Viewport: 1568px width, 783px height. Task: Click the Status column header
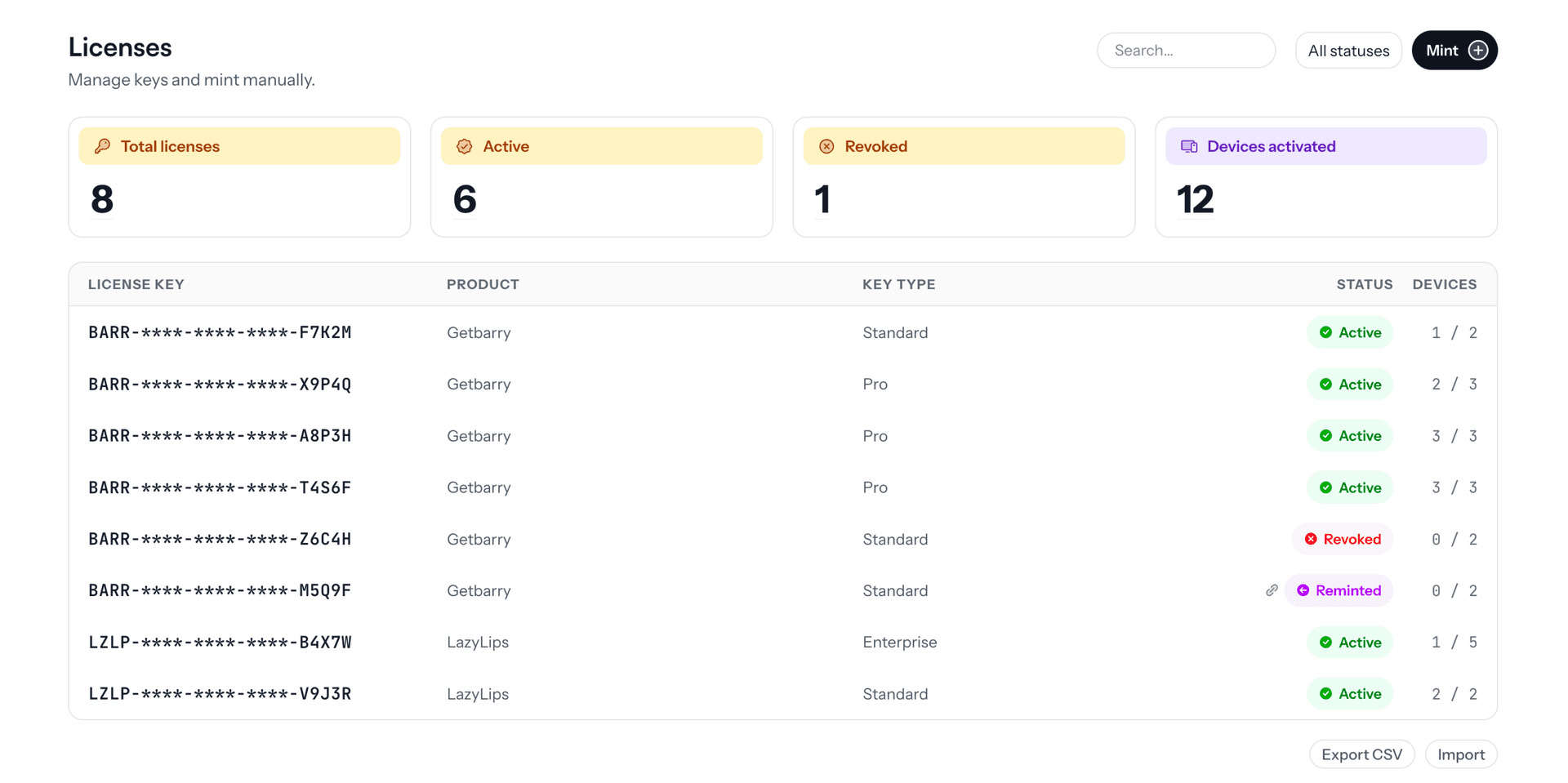coord(1365,284)
